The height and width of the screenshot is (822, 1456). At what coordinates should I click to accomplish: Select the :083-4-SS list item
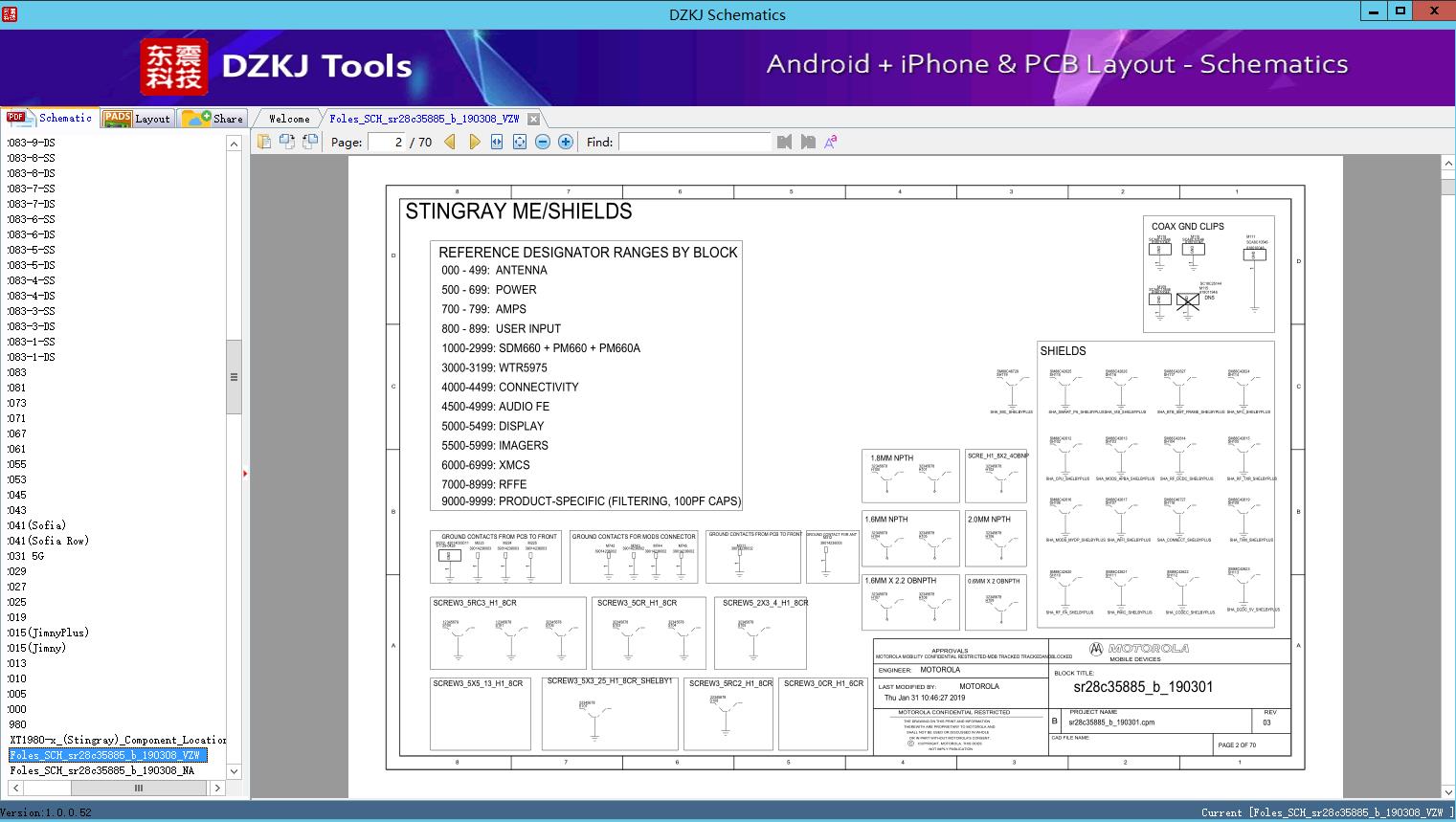[31, 280]
